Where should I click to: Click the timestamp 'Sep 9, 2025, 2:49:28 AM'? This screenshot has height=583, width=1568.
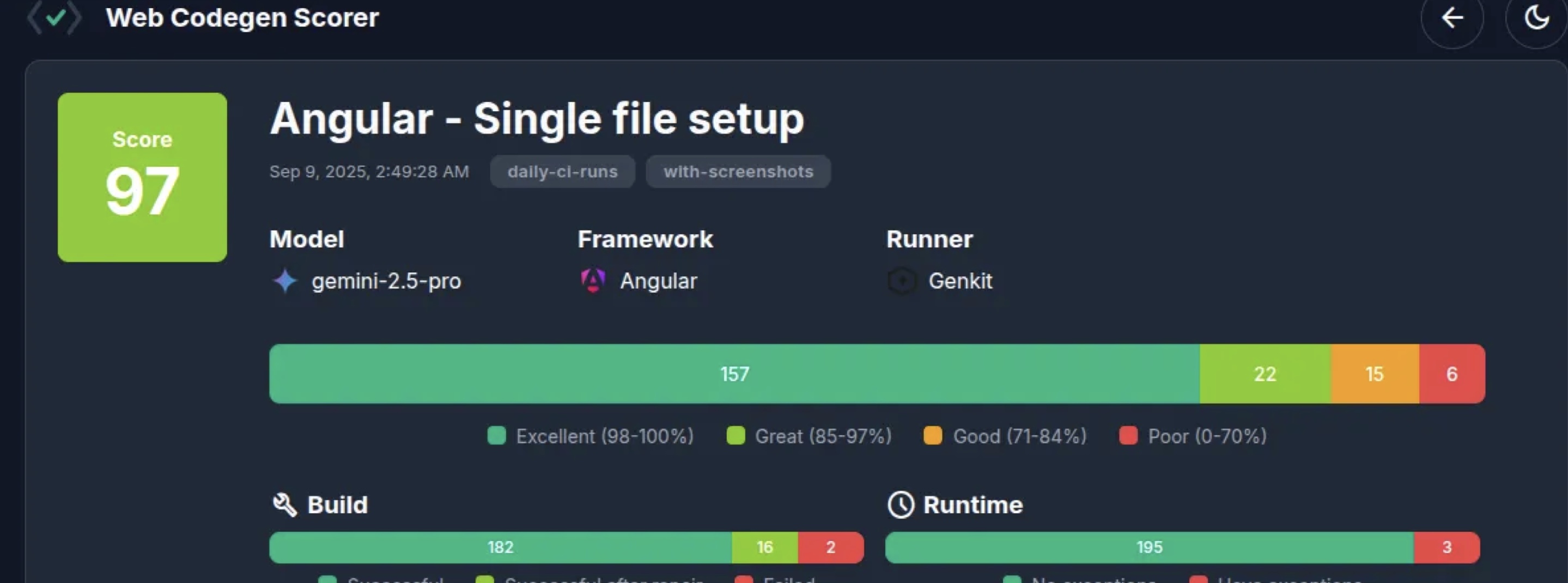click(369, 172)
